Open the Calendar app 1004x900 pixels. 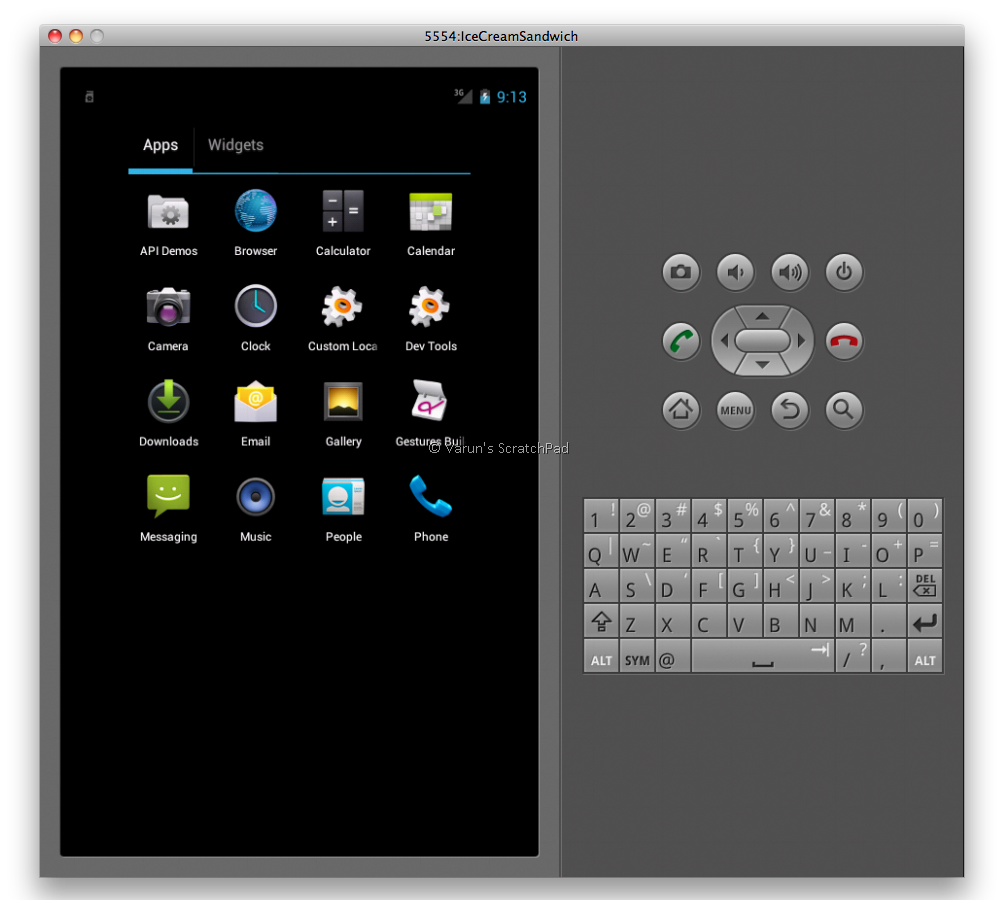pyautogui.click(x=430, y=223)
